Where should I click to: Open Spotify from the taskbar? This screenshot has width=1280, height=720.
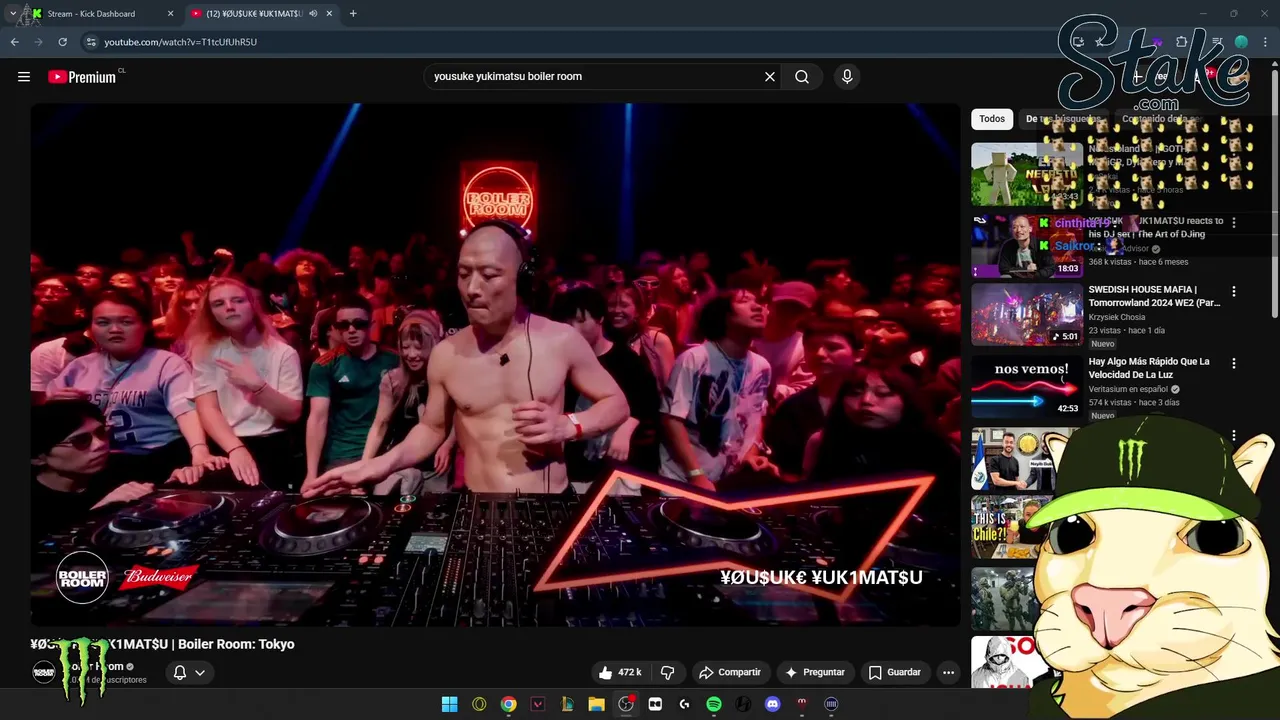pos(714,704)
